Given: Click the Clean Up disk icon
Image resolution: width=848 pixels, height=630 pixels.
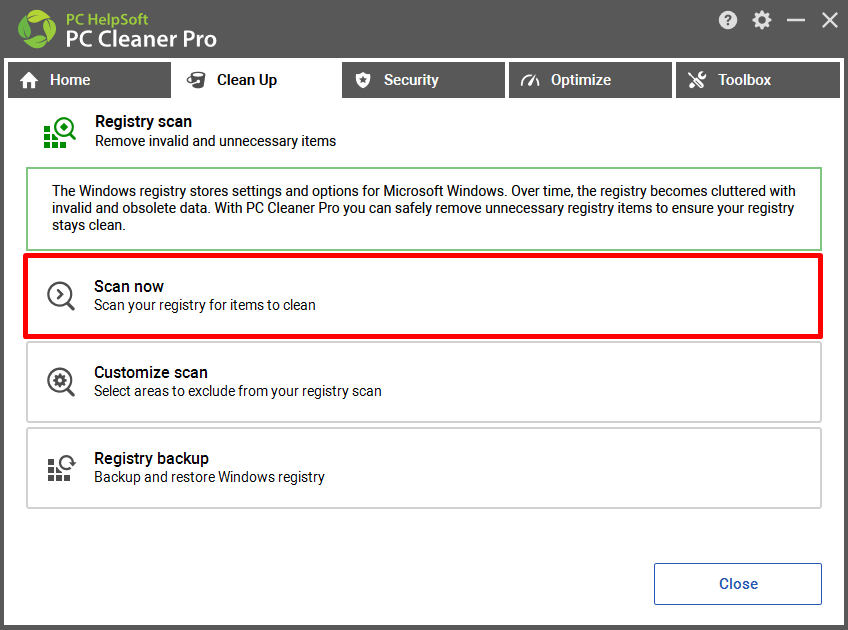Looking at the screenshot, I should (x=196, y=80).
